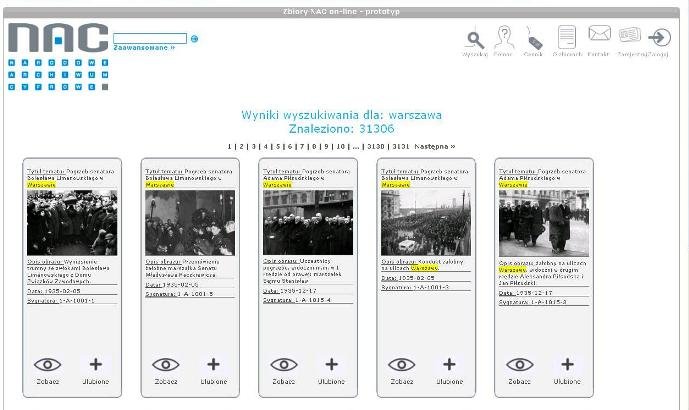
Task: Open the Pomoc help icon
Action: pos(505,39)
